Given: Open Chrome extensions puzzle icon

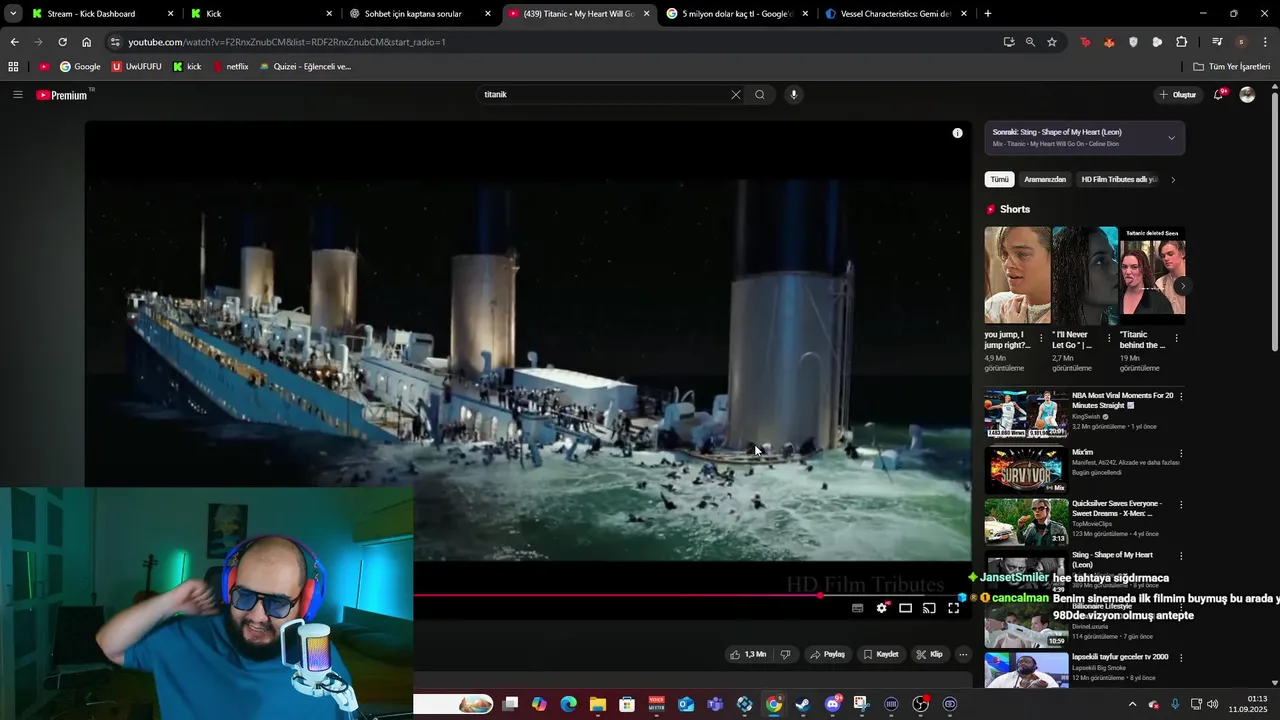Looking at the screenshot, I should tap(1181, 42).
